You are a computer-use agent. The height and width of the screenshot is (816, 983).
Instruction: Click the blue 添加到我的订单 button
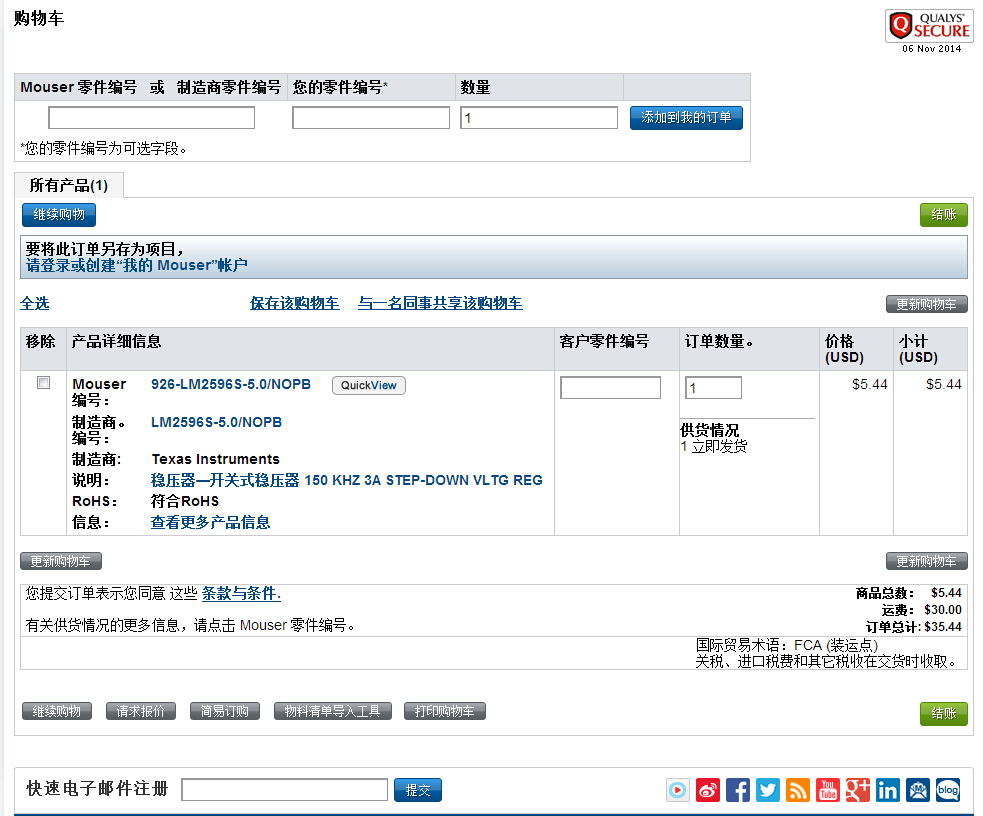tap(686, 118)
